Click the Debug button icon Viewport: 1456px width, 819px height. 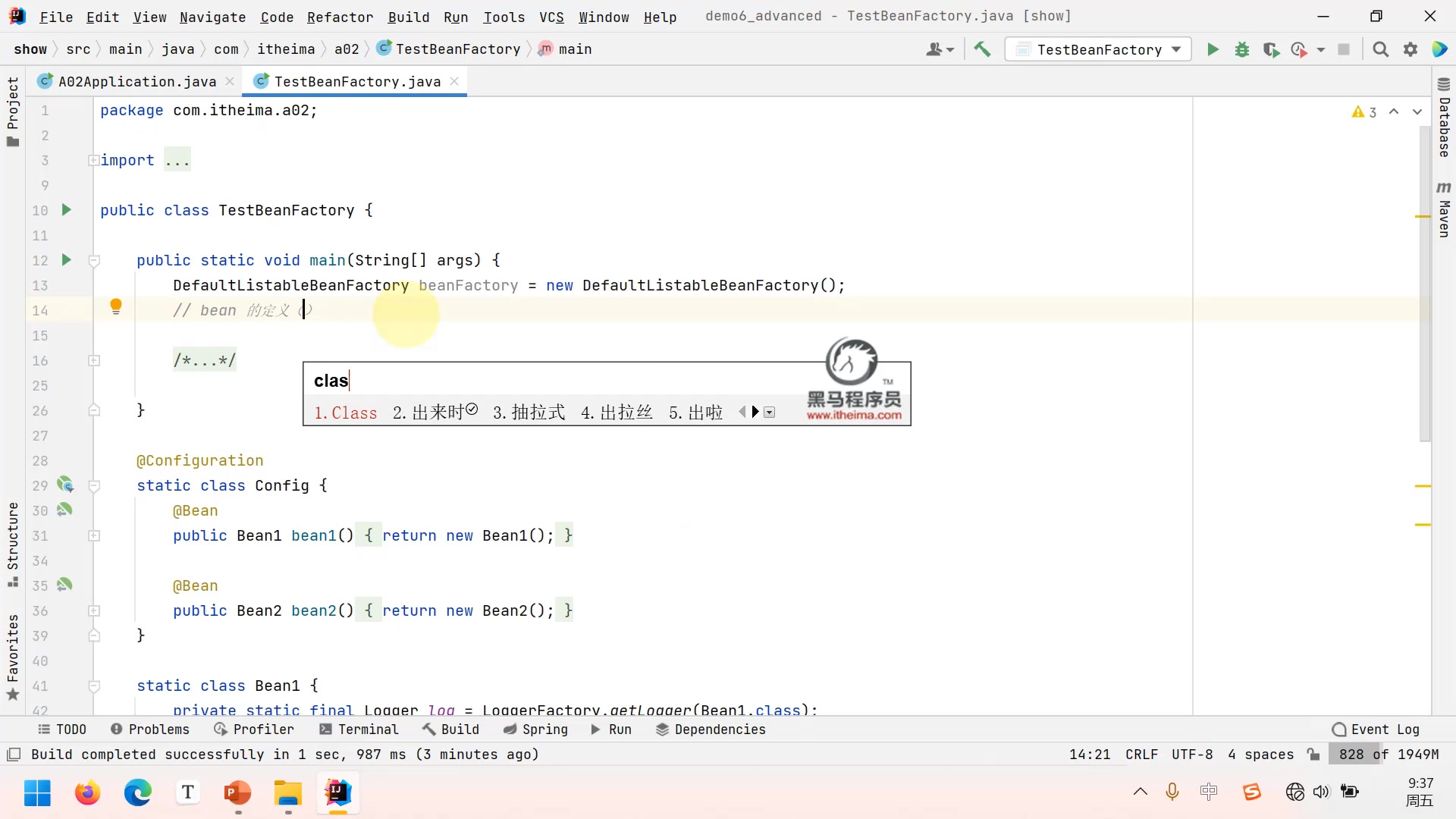click(1242, 49)
